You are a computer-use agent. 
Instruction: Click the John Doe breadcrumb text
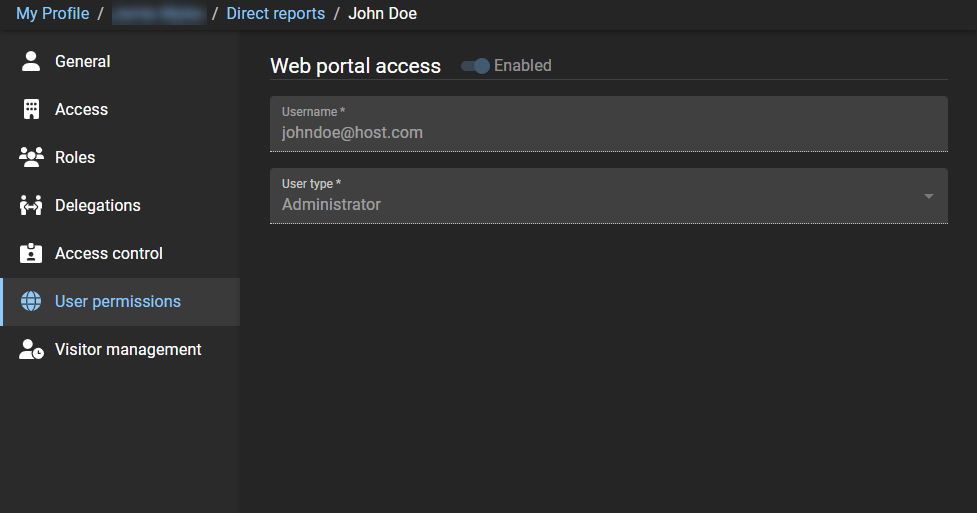click(383, 13)
